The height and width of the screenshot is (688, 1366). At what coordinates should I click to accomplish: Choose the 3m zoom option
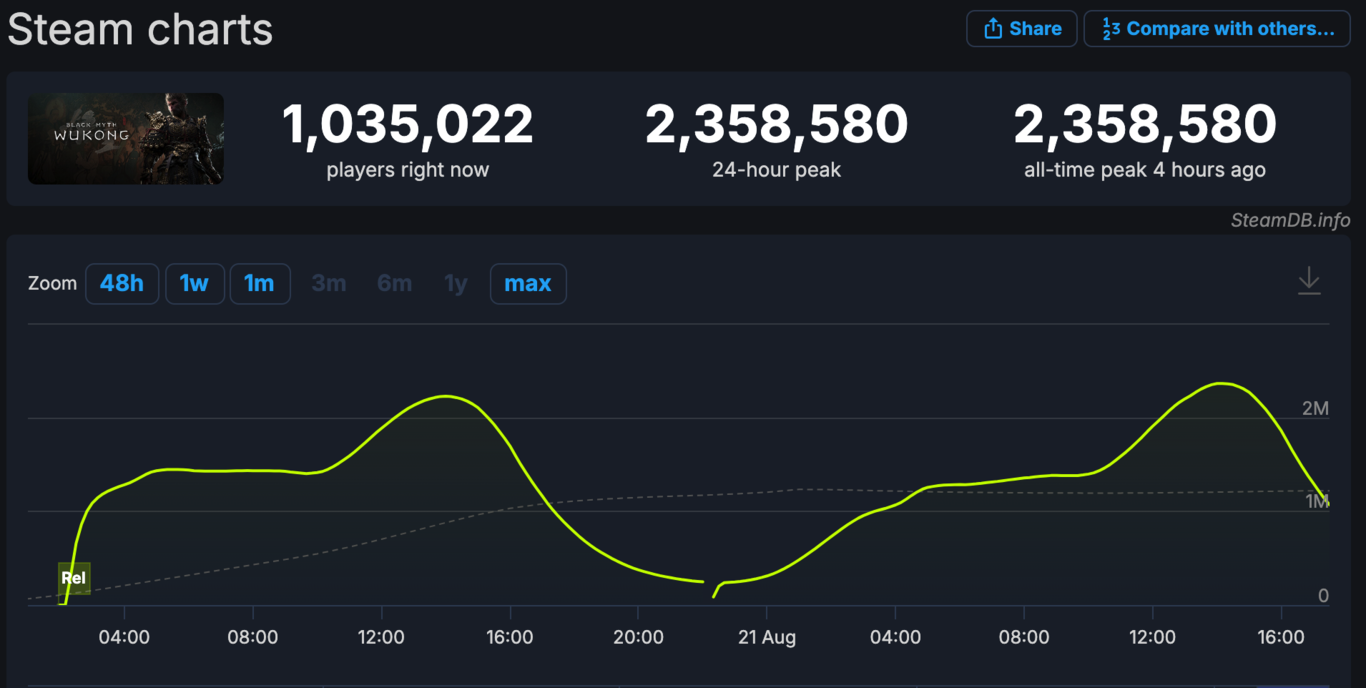tap(328, 284)
